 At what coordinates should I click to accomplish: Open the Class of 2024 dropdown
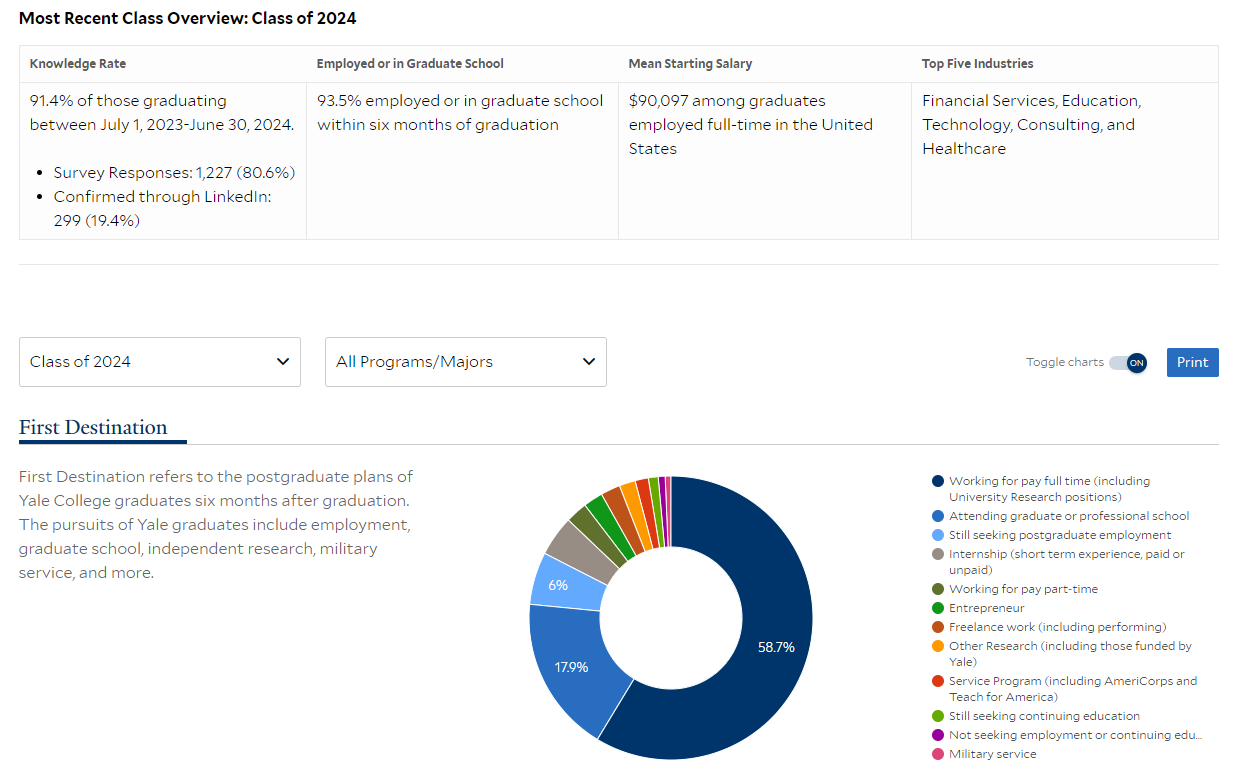pos(160,362)
